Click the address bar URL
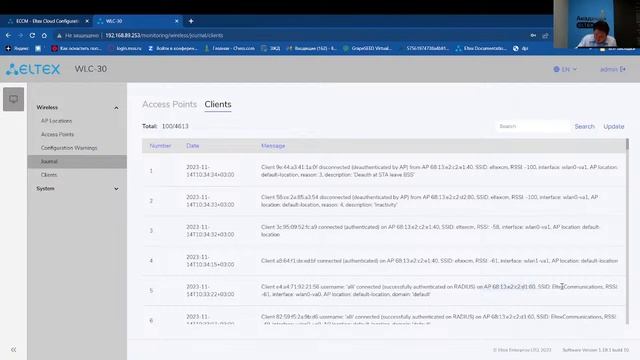This screenshot has width=640, height=360. (x=164, y=36)
